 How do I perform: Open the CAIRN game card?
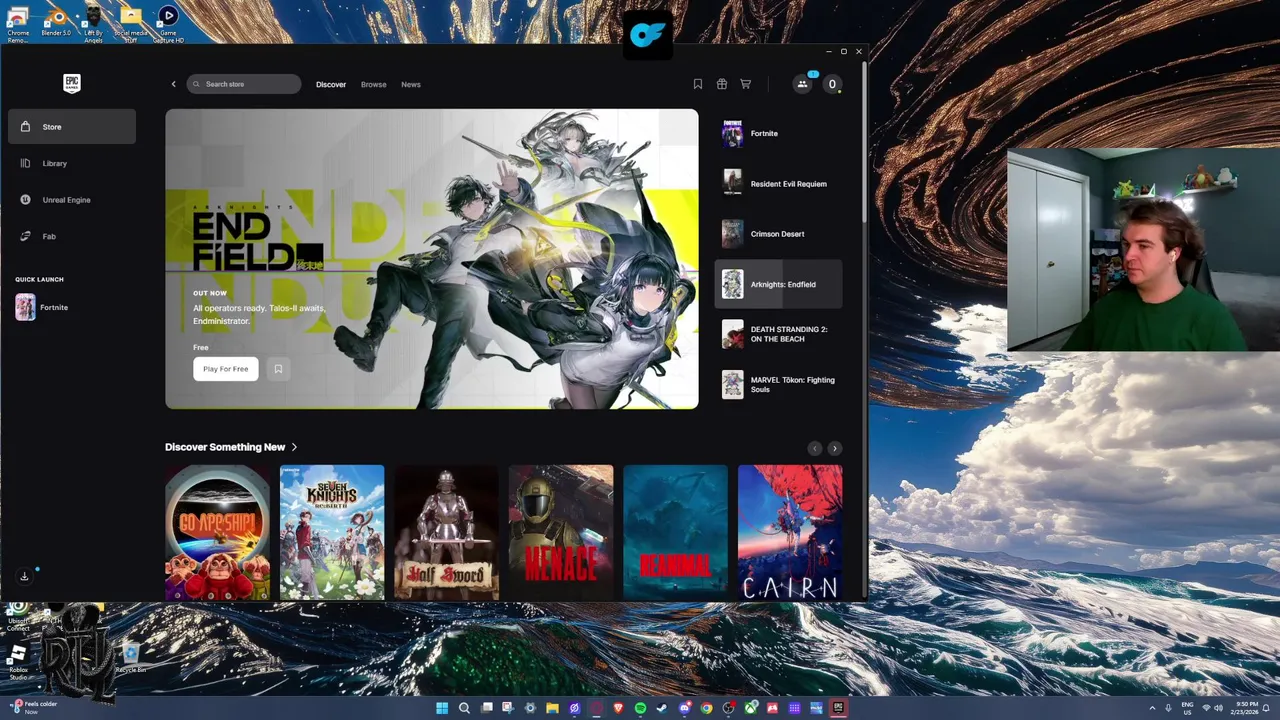tap(790, 532)
